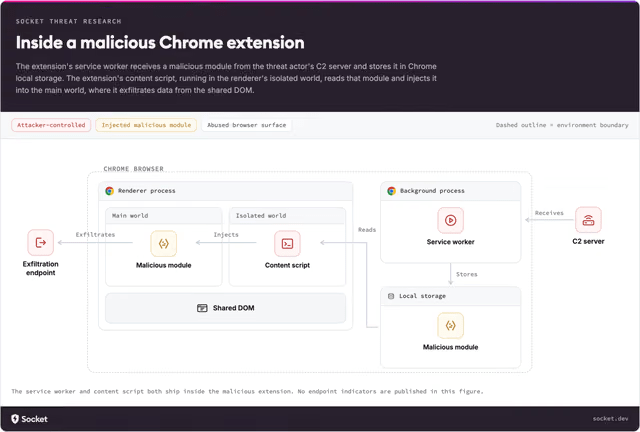Click the CHROME BROWSER boundary label
This screenshot has height=432, width=640.
133,169
